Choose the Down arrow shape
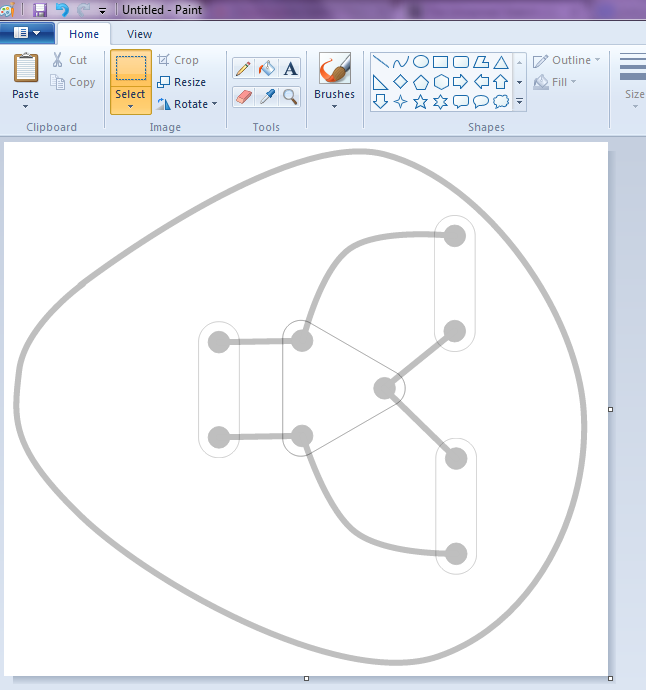The image size is (646, 690). (x=380, y=102)
